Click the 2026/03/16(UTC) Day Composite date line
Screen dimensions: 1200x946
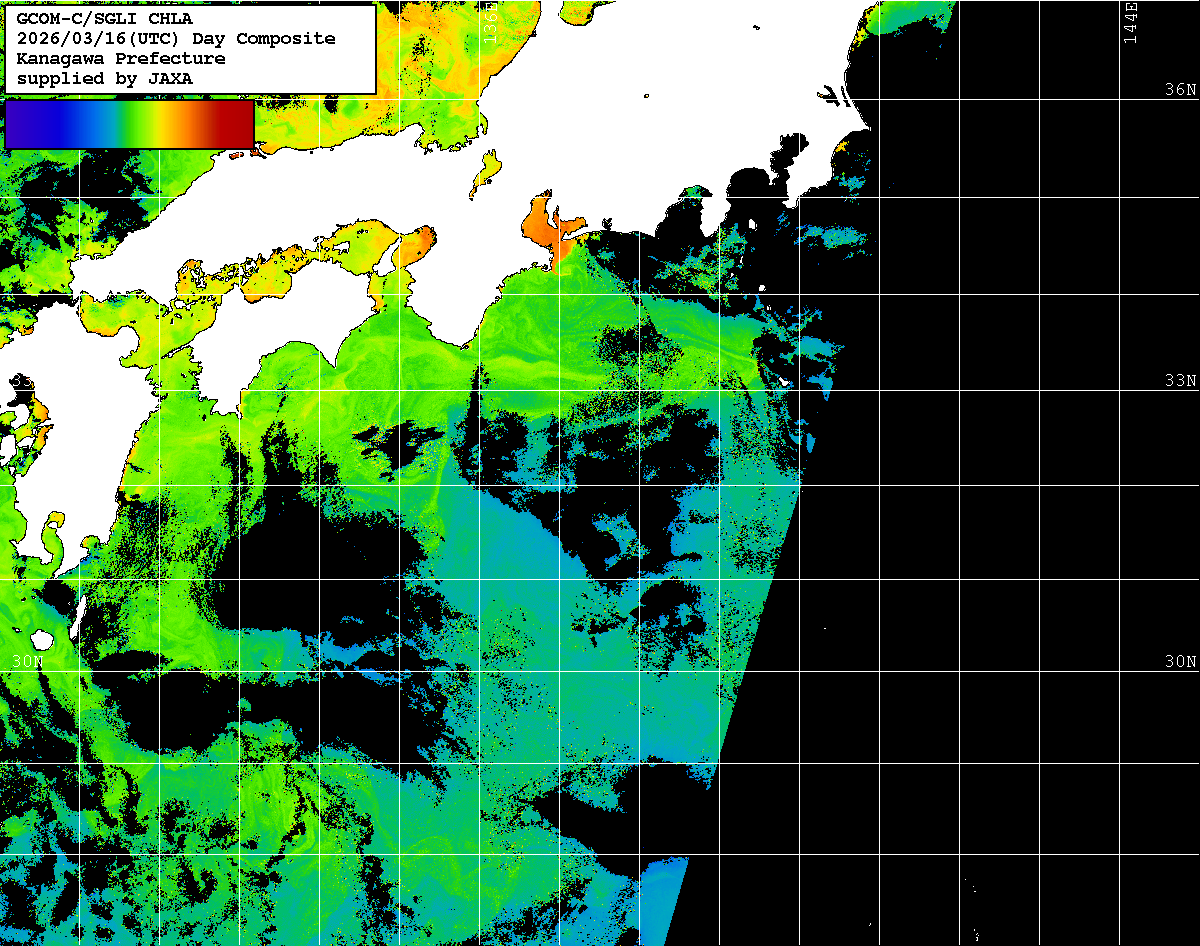click(x=176, y=38)
